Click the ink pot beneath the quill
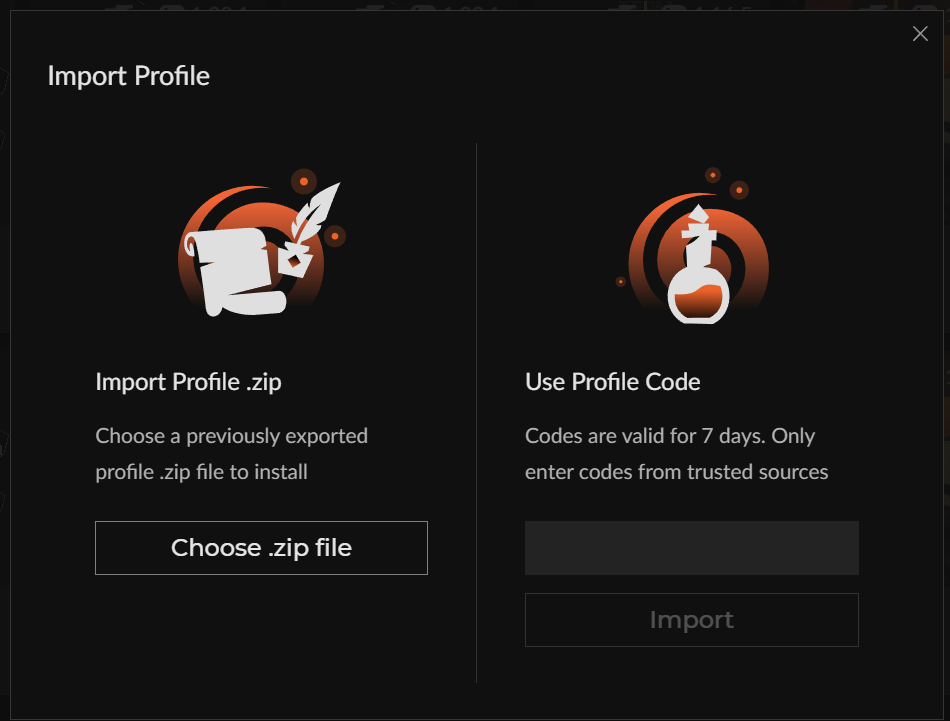 pos(295,259)
